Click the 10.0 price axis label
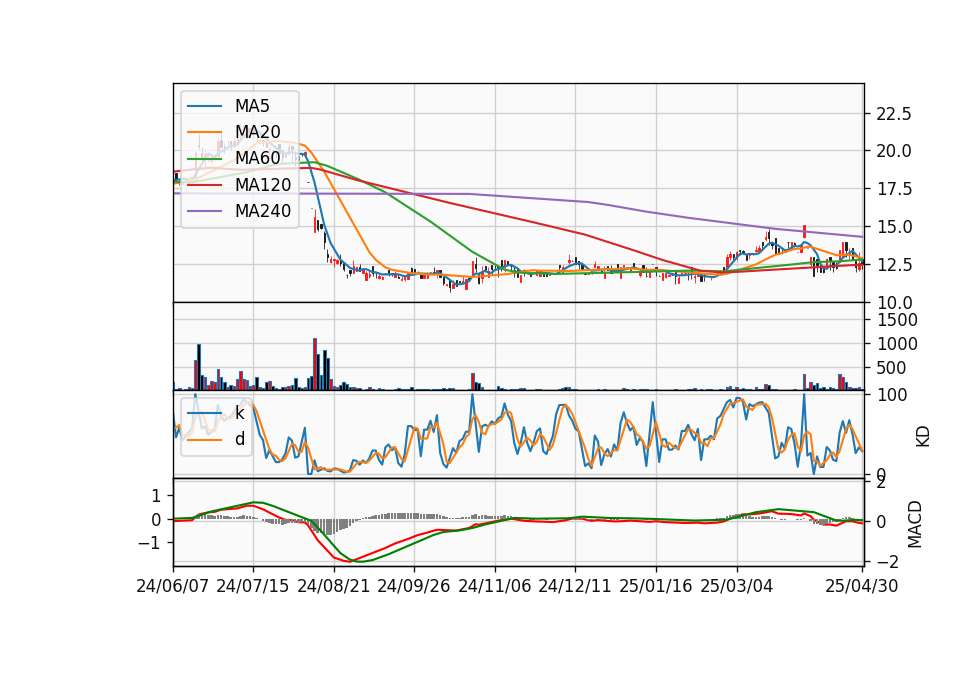 coord(894,303)
